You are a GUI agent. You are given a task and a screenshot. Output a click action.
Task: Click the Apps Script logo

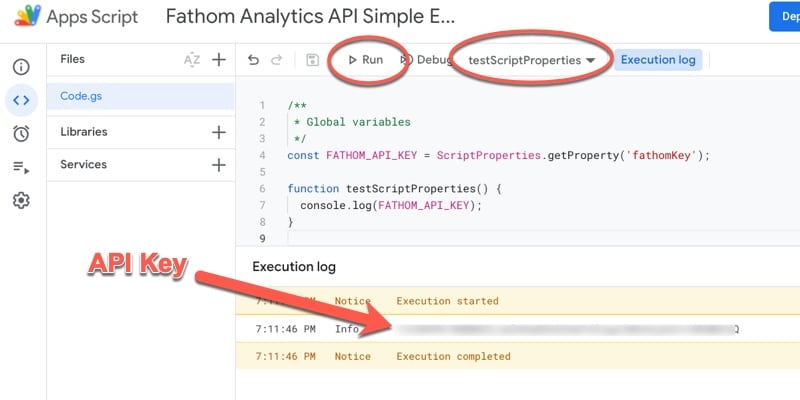(28, 16)
